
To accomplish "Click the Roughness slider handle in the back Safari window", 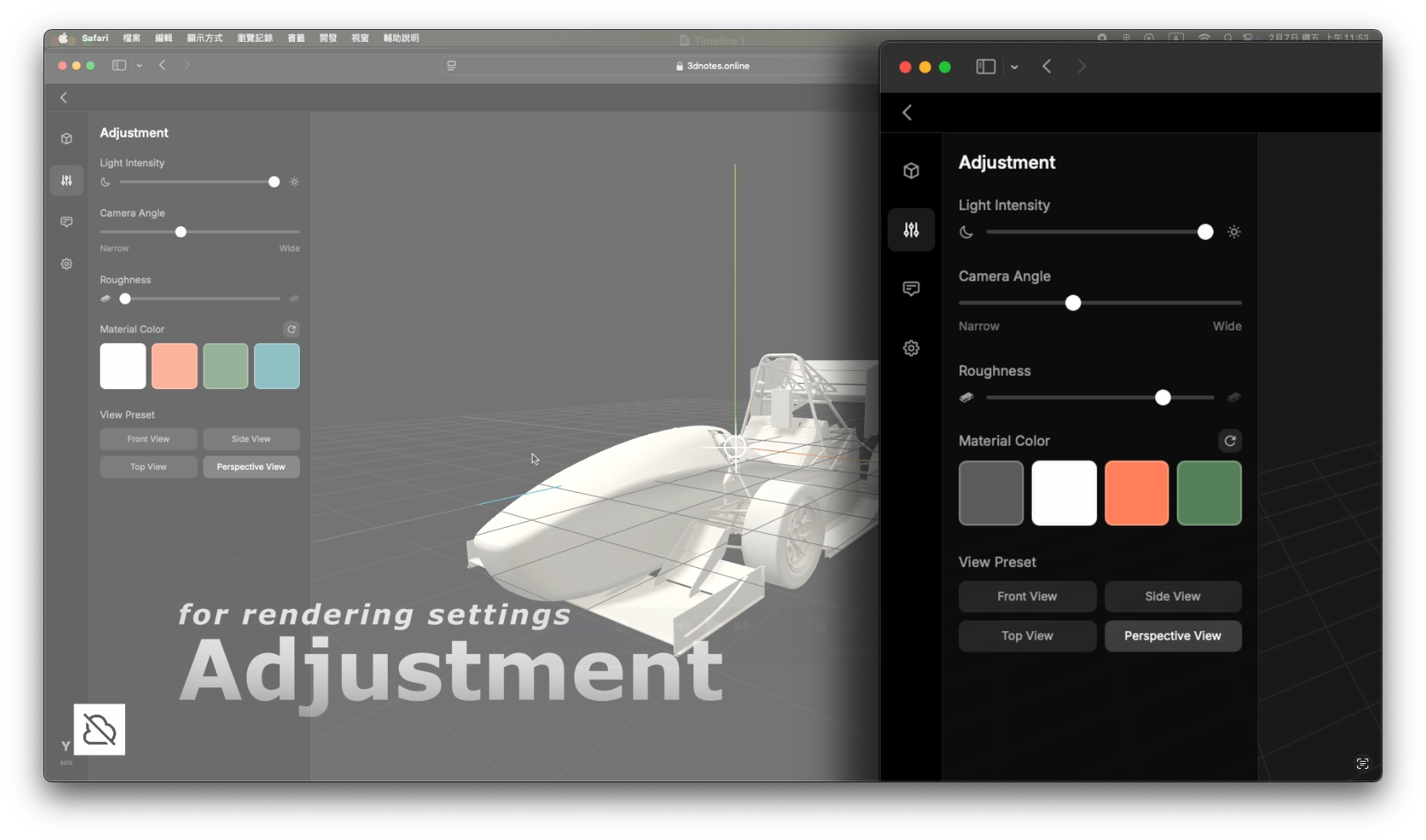I will point(125,299).
